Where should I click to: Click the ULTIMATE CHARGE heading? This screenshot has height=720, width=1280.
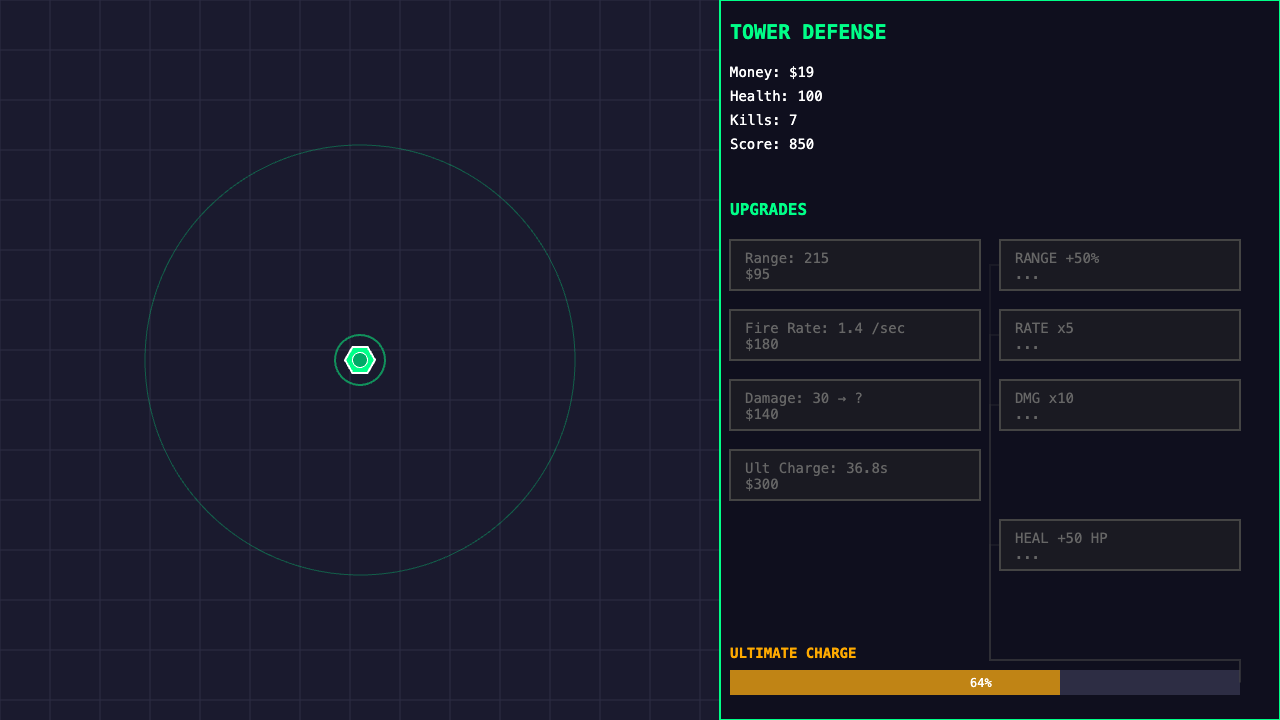[x=794, y=652]
